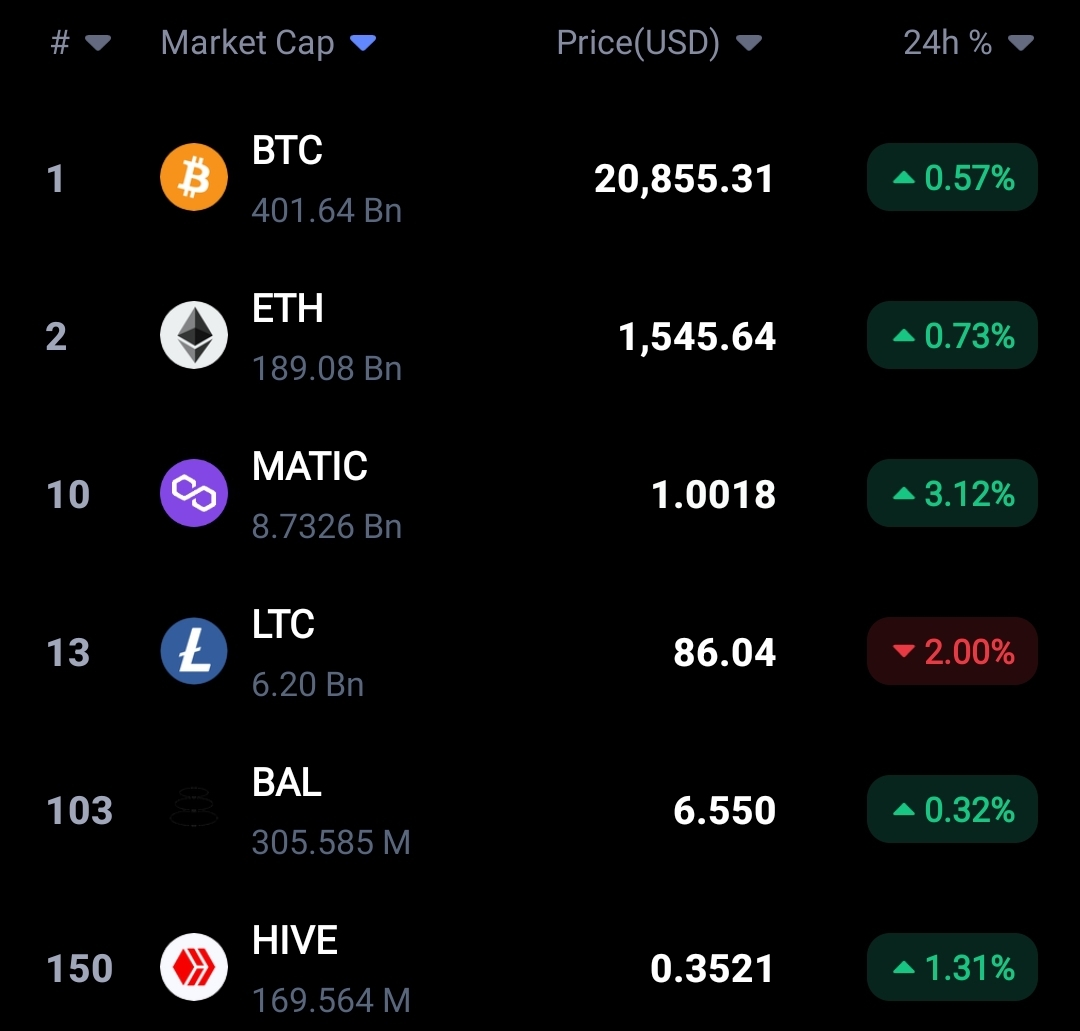Tap BTC 0.57% change badge
Image resolution: width=1080 pixels, height=1031 pixels.
pyautogui.click(x=952, y=178)
